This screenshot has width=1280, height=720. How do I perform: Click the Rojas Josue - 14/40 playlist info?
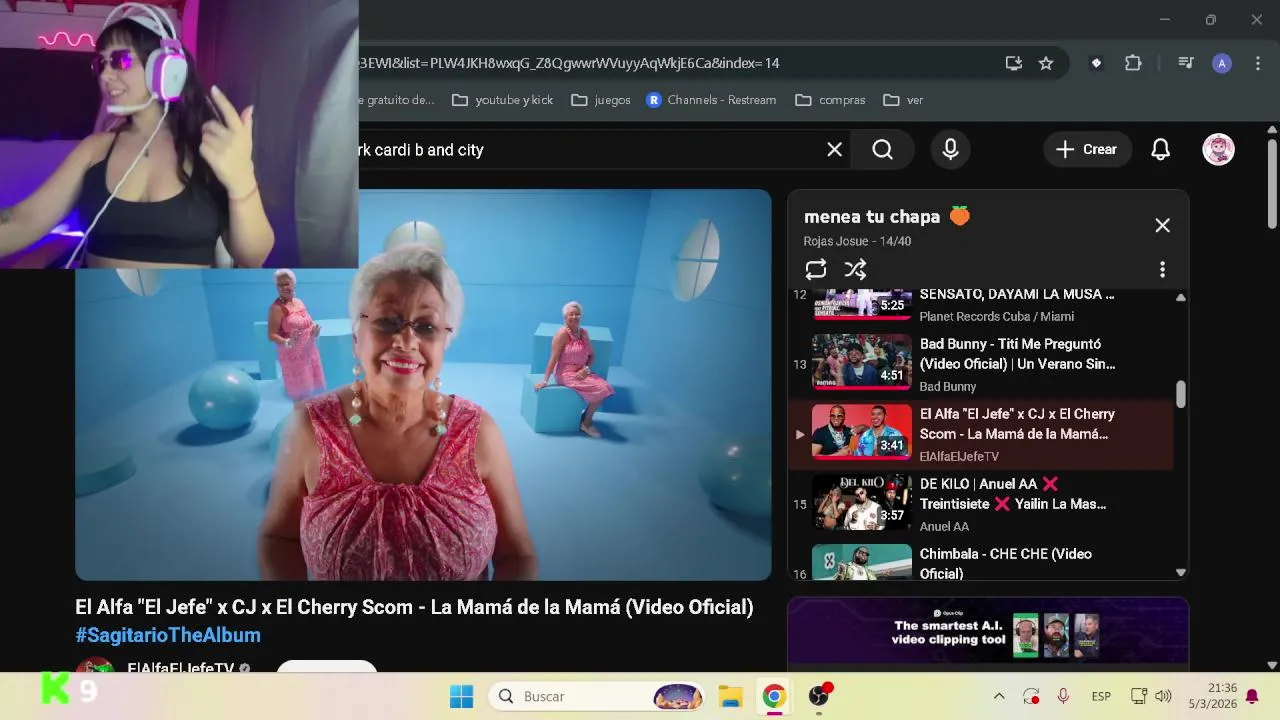pos(857,241)
